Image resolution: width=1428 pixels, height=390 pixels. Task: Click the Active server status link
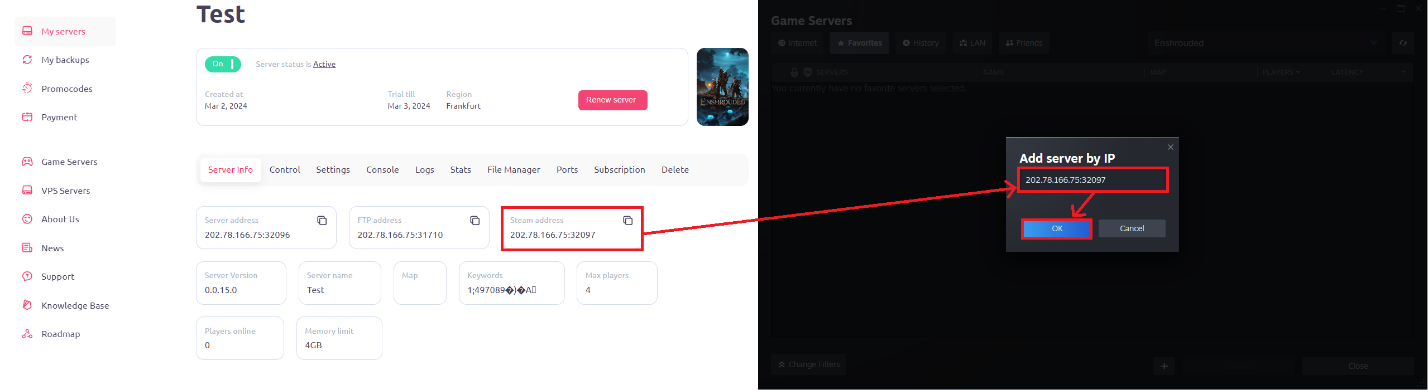point(324,64)
